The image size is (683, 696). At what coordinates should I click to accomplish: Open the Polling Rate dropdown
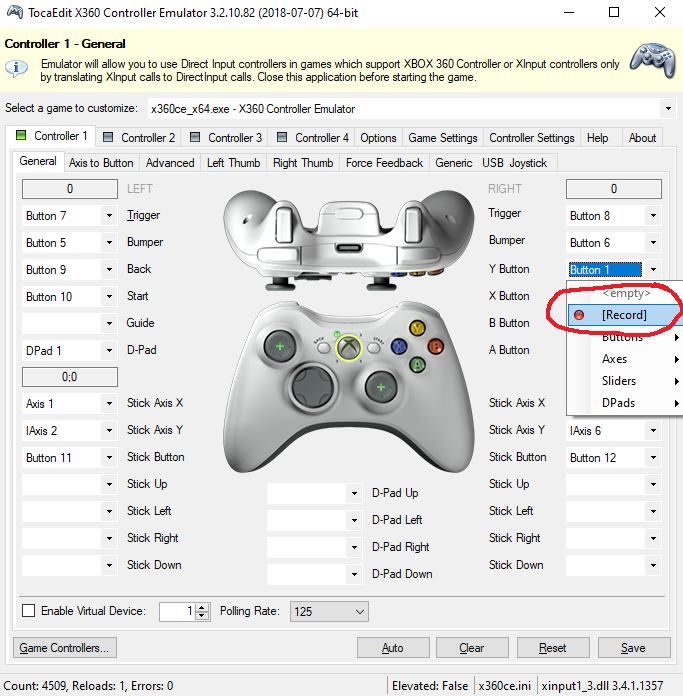tap(329, 612)
